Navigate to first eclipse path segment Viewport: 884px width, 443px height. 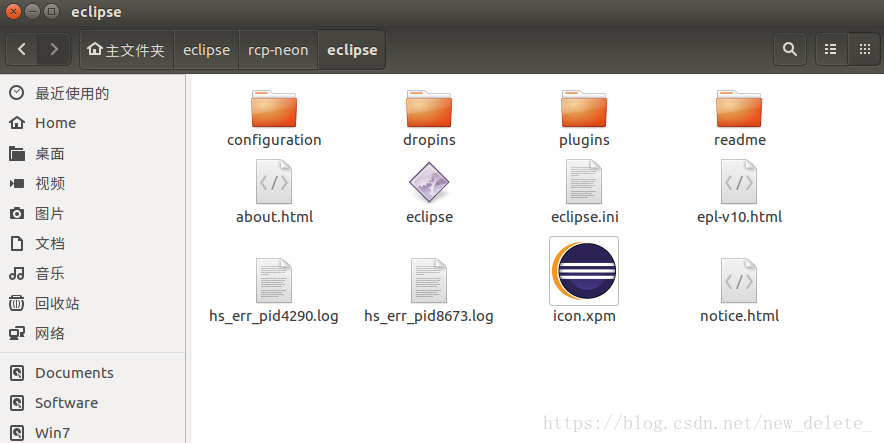click(206, 50)
